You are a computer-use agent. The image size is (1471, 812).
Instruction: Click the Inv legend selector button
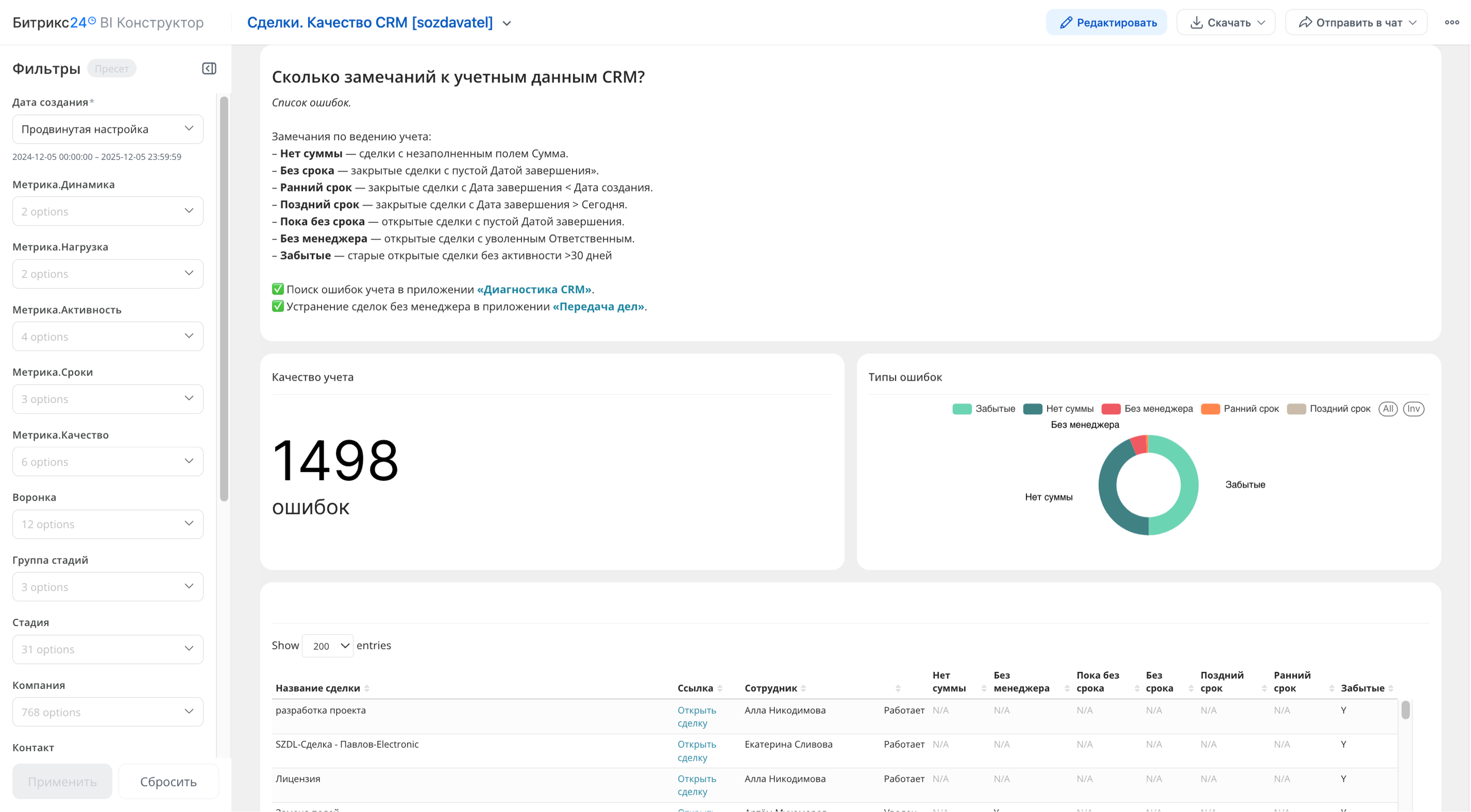pos(1413,409)
